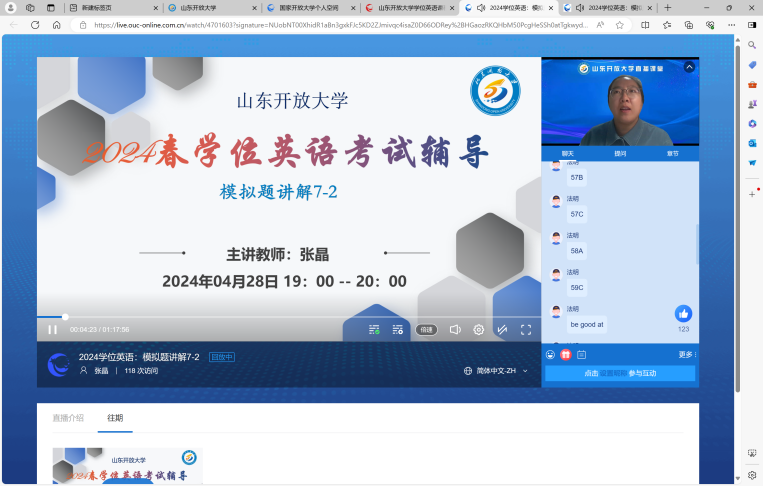Image resolution: width=763 pixels, height=486 pixels.
Task: Pause the lecture video playback
Action: pyautogui.click(x=52, y=329)
